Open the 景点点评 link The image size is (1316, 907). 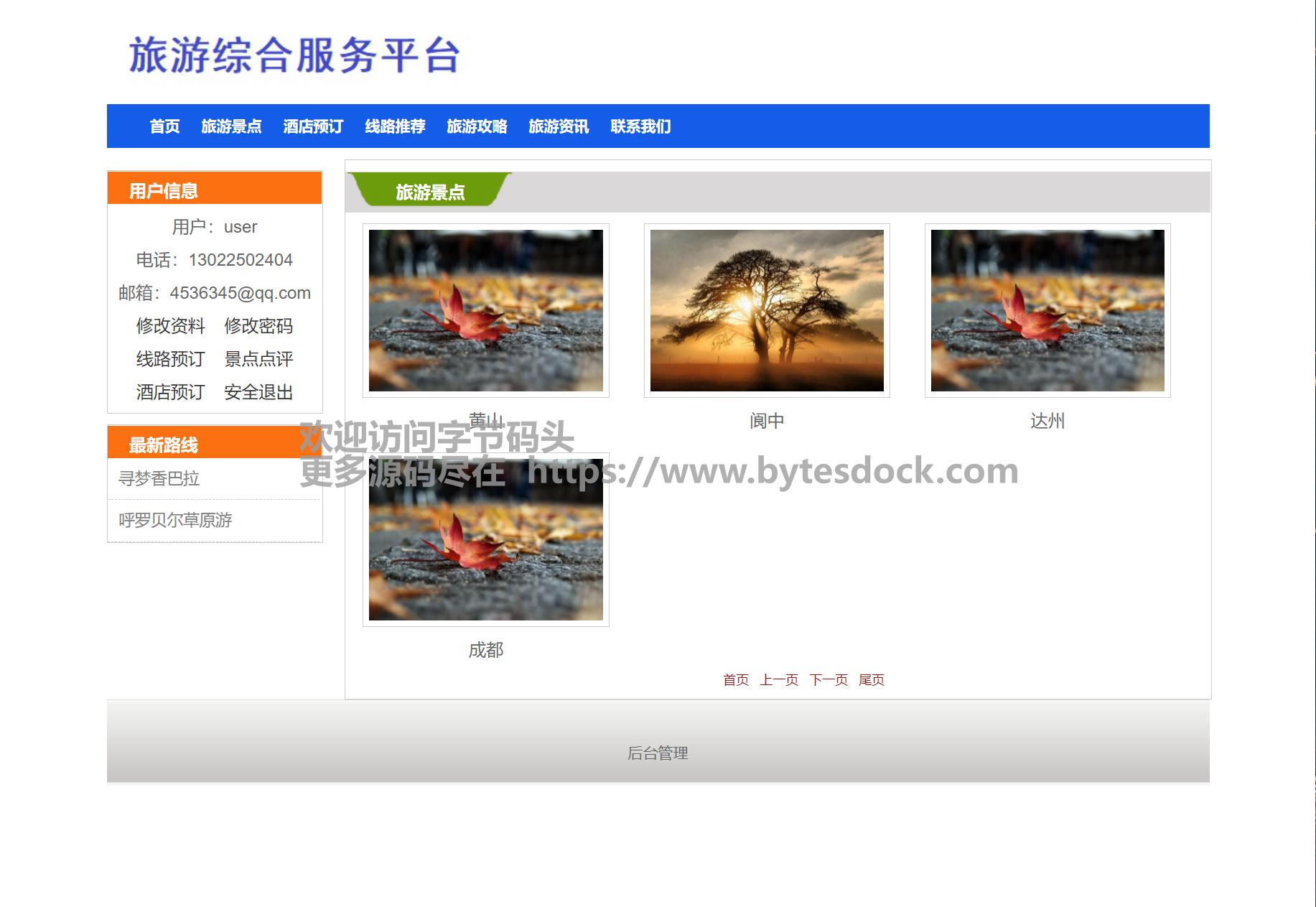pyautogui.click(x=258, y=359)
